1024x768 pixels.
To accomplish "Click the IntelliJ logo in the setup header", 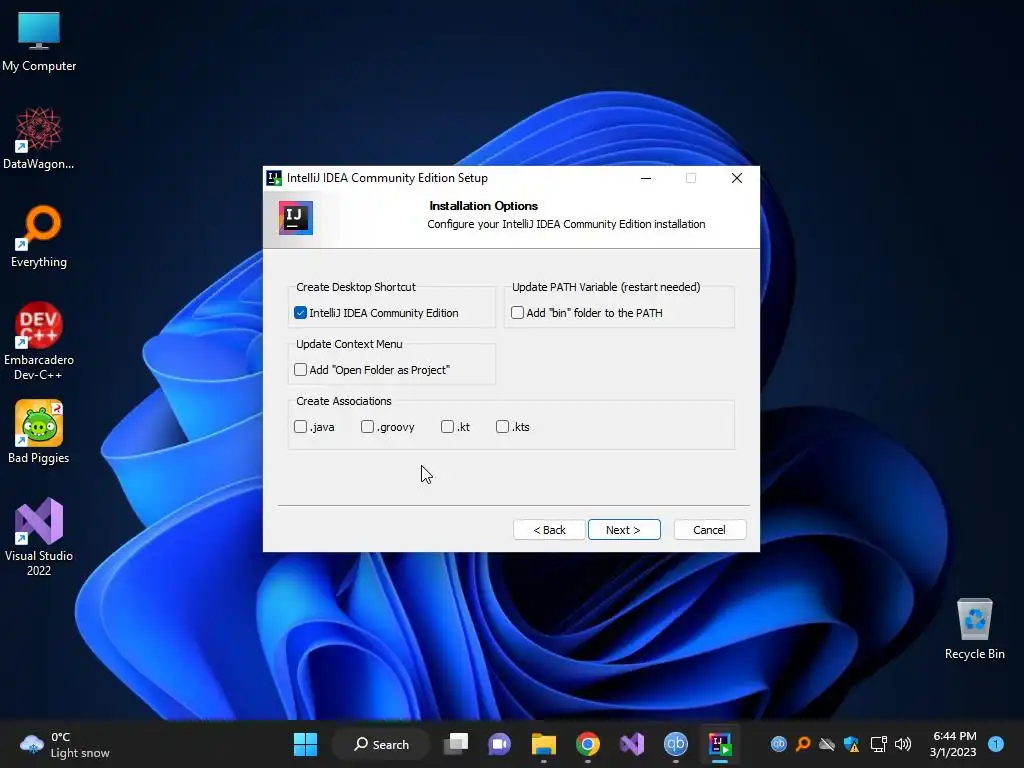I will click(x=296, y=217).
